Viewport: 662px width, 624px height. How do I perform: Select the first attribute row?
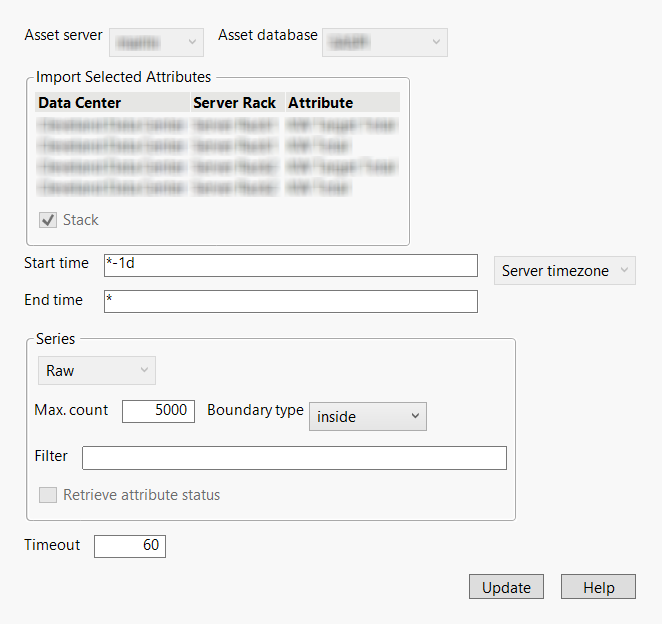[x=216, y=126]
